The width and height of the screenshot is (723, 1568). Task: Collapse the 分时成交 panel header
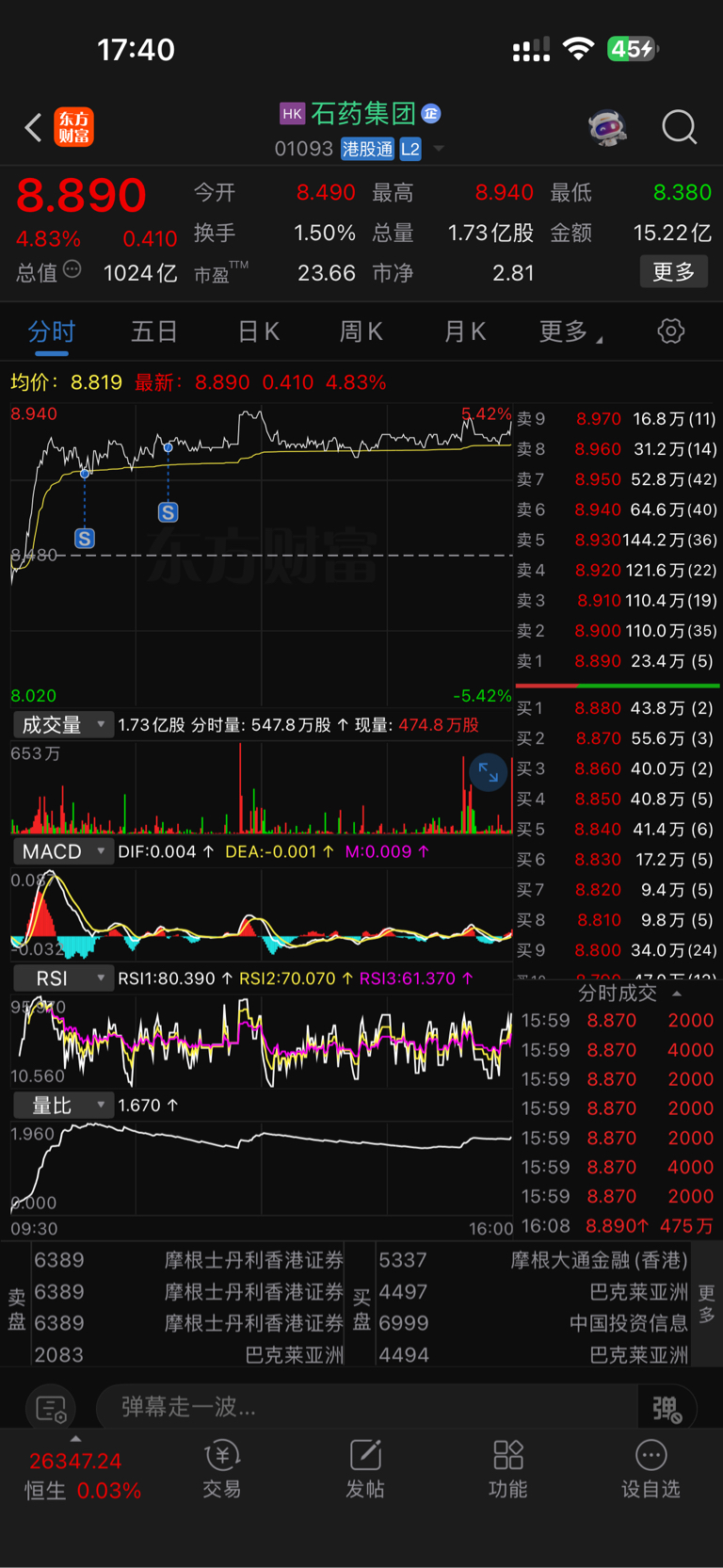point(619,994)
